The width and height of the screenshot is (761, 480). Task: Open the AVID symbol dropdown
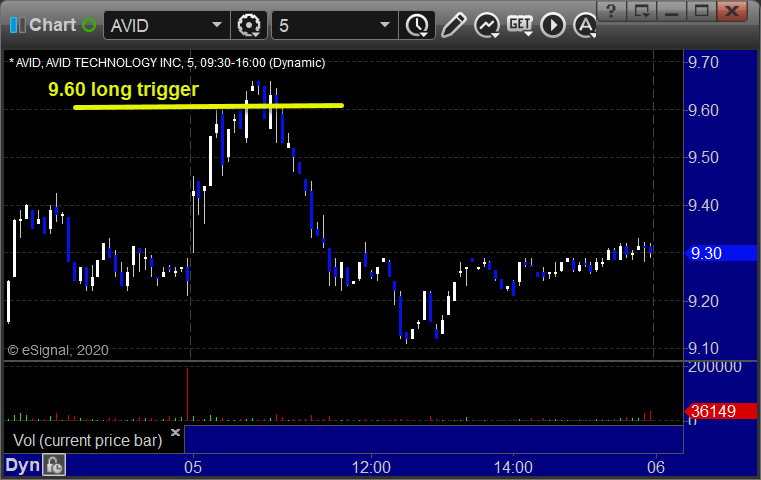point(216,25)
